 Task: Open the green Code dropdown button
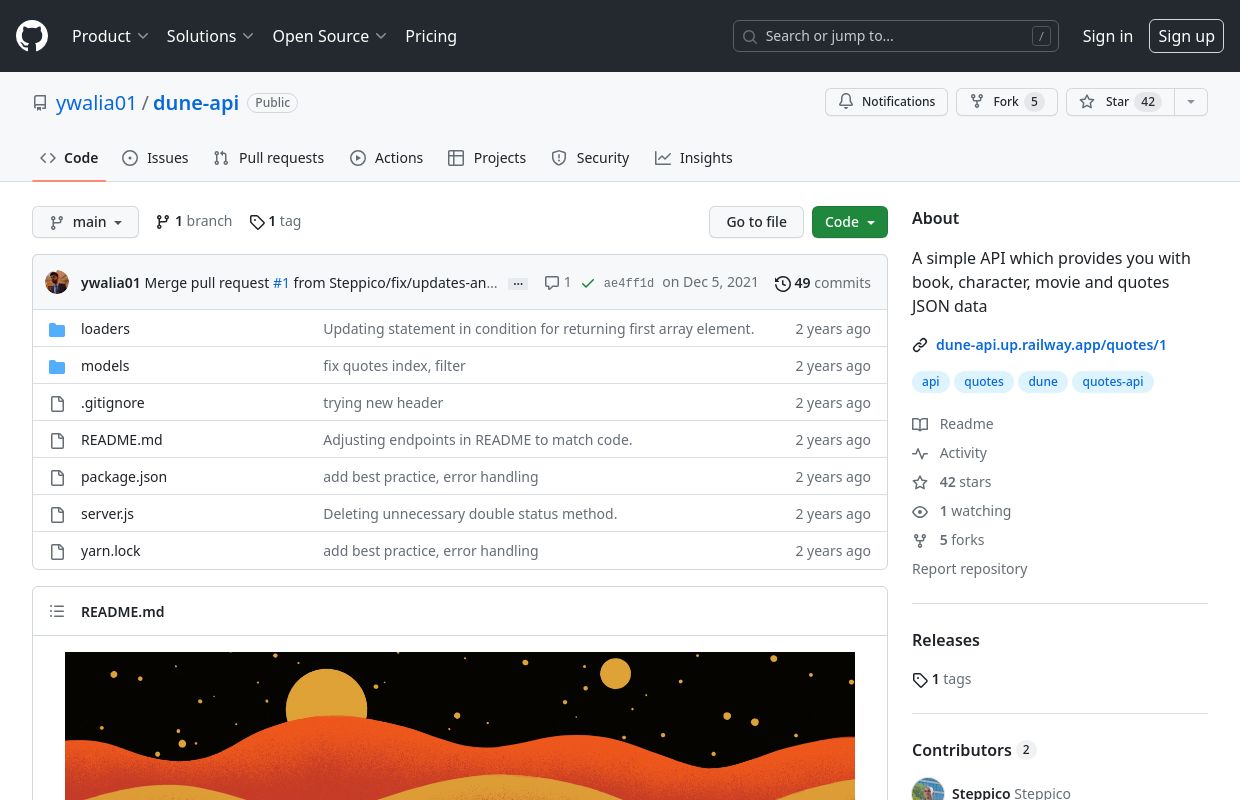[850, 222]
